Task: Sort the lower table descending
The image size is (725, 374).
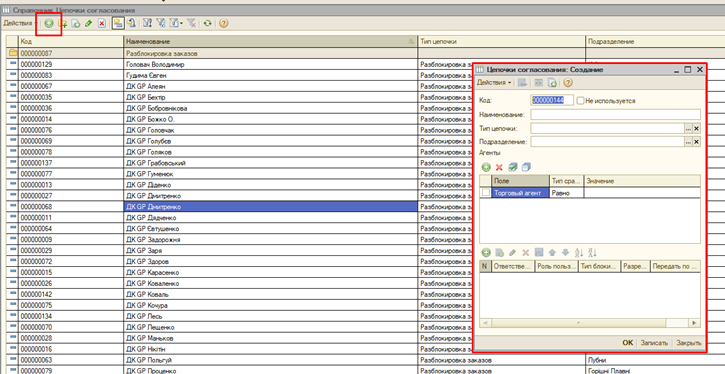Action: (x=593, y=253)
